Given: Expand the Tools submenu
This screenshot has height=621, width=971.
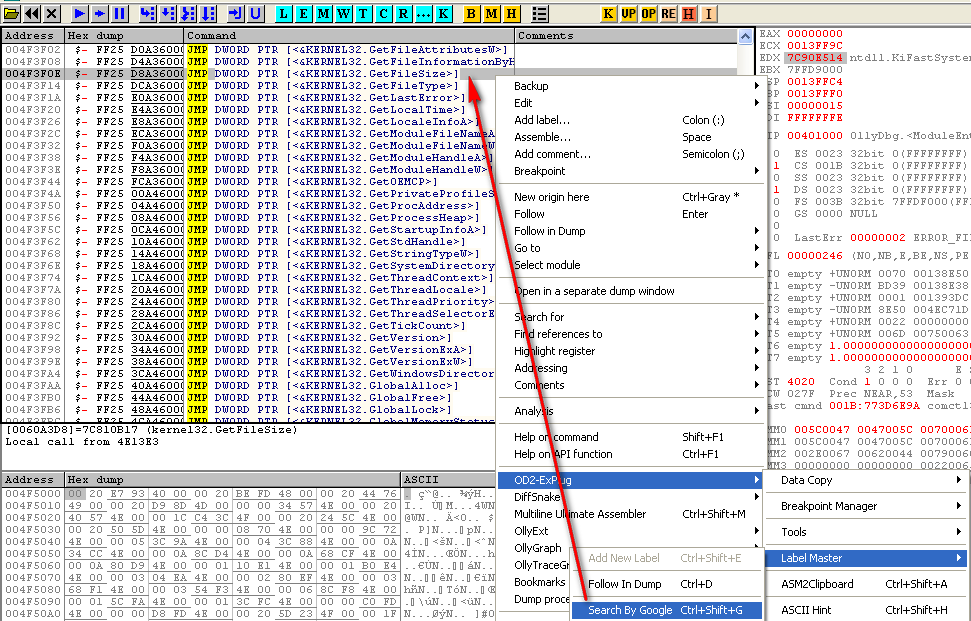Looking at the screenshot, I should point(866,532).
